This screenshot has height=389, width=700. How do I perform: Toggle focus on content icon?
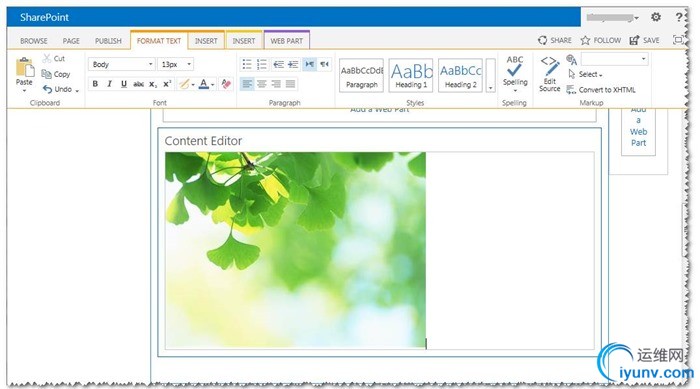(x=678, y=40)
